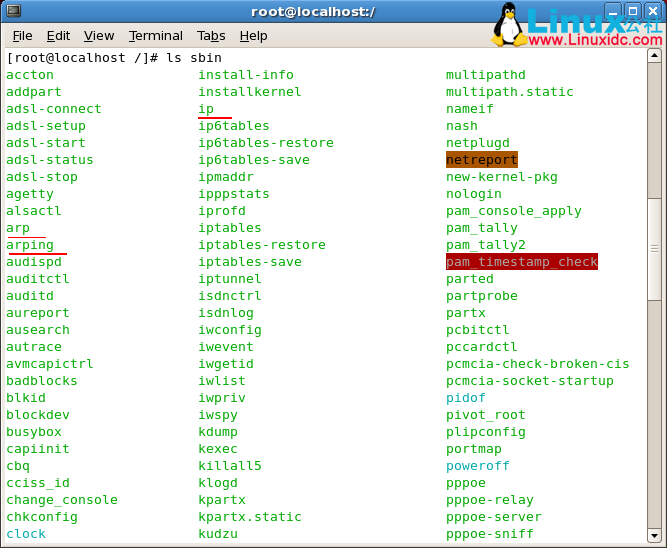The image size is (667, 548).
Task: Close the terminal window
Action: pos(653,11)
